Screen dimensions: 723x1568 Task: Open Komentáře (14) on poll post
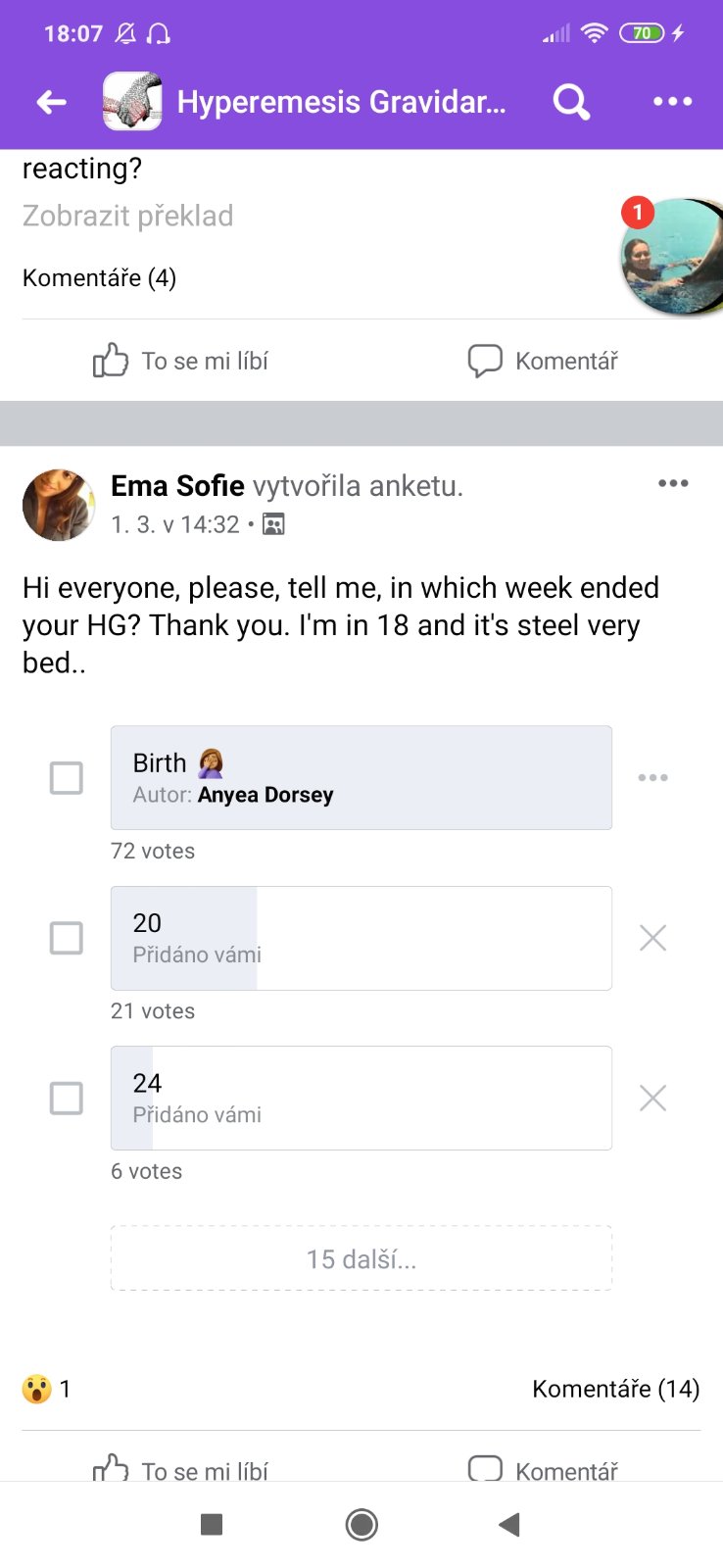(x=615, y=1389)
